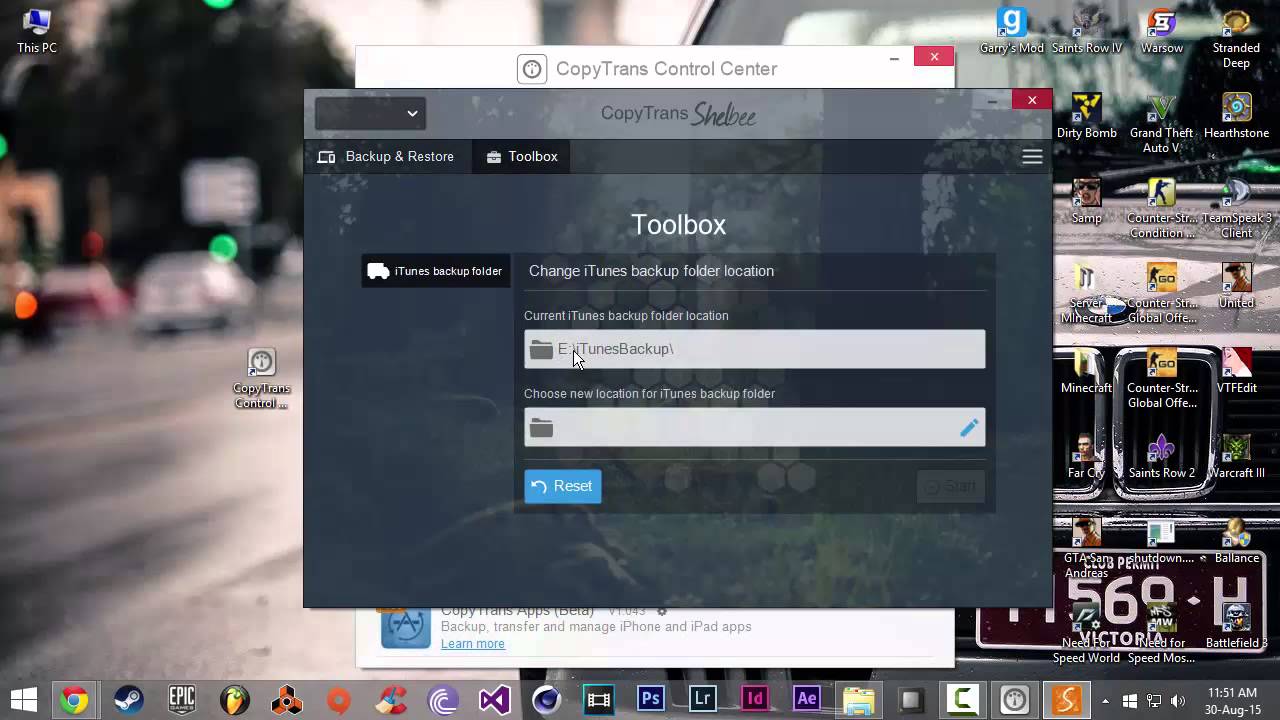Open Photoshop from the taskbar

click(x=651, y=700)
